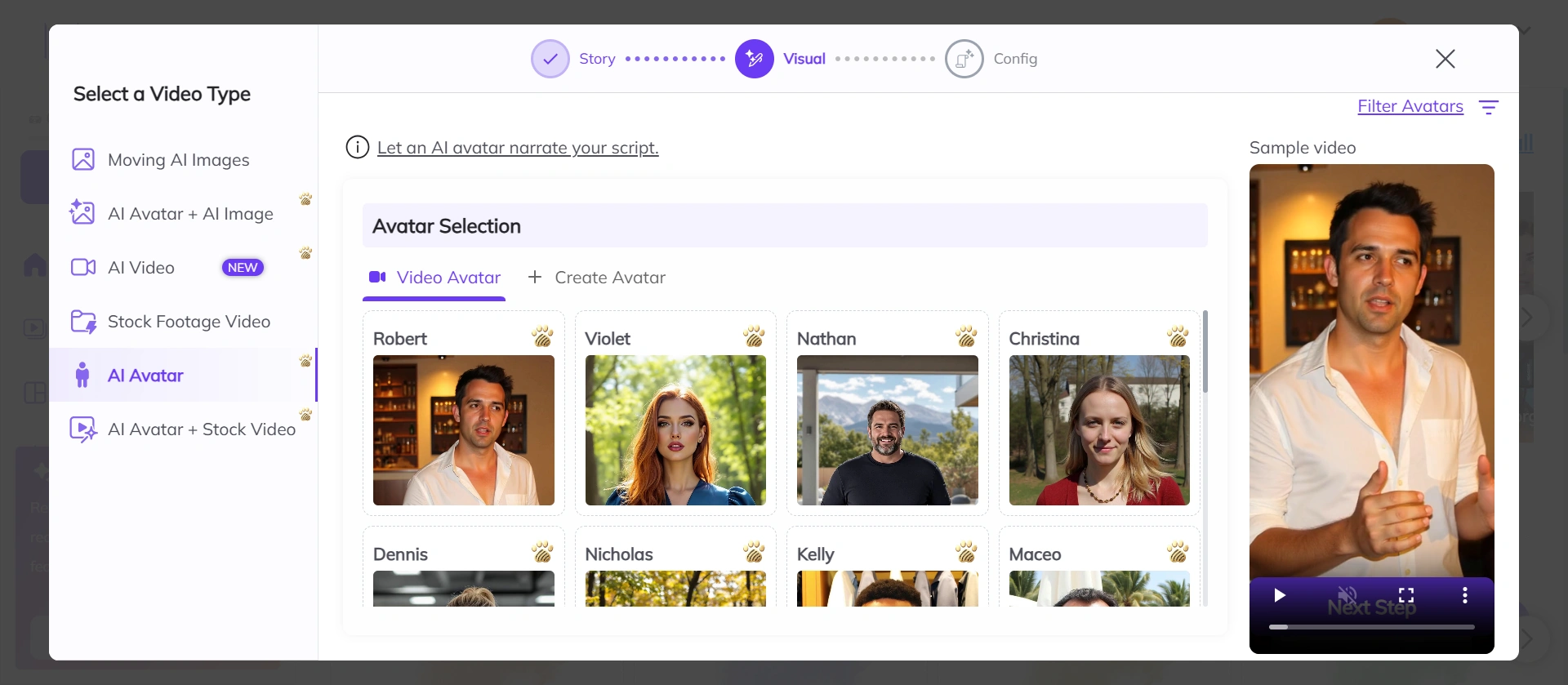Click the avatar list scrollbar

point(1205,351)
